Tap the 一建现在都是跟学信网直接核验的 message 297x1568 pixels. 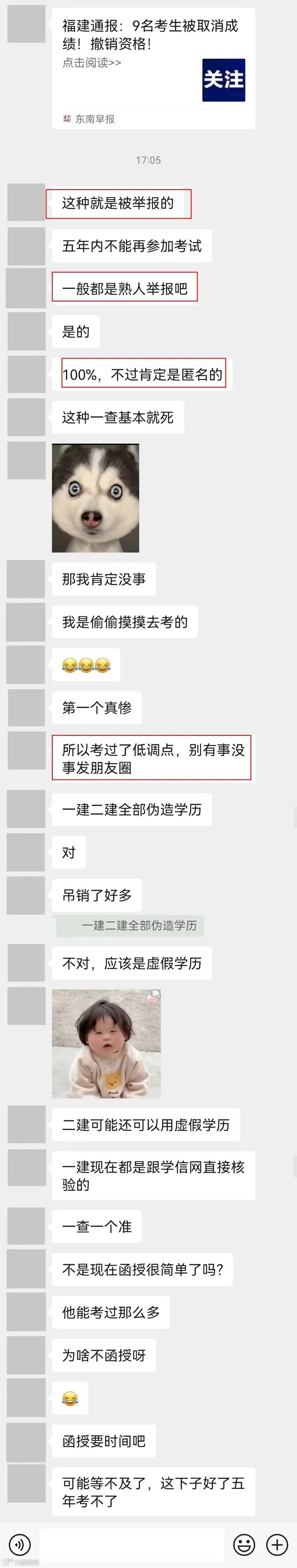pos(153,1175)
